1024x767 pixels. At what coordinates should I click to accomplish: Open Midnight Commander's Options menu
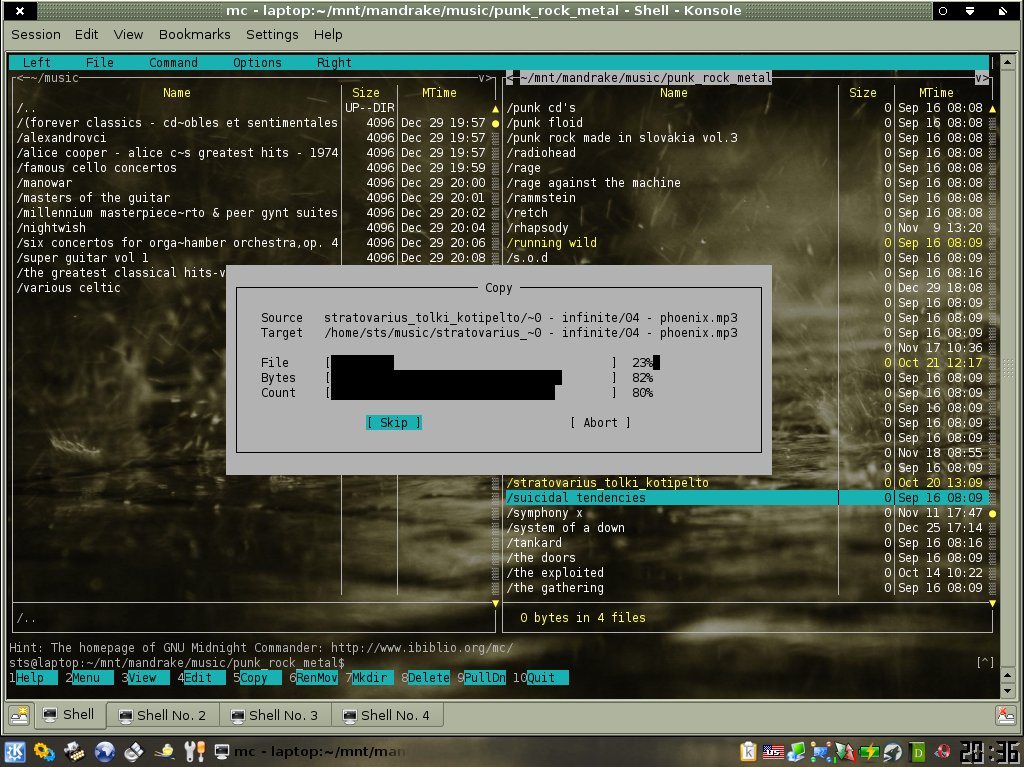tap(257, 63)
